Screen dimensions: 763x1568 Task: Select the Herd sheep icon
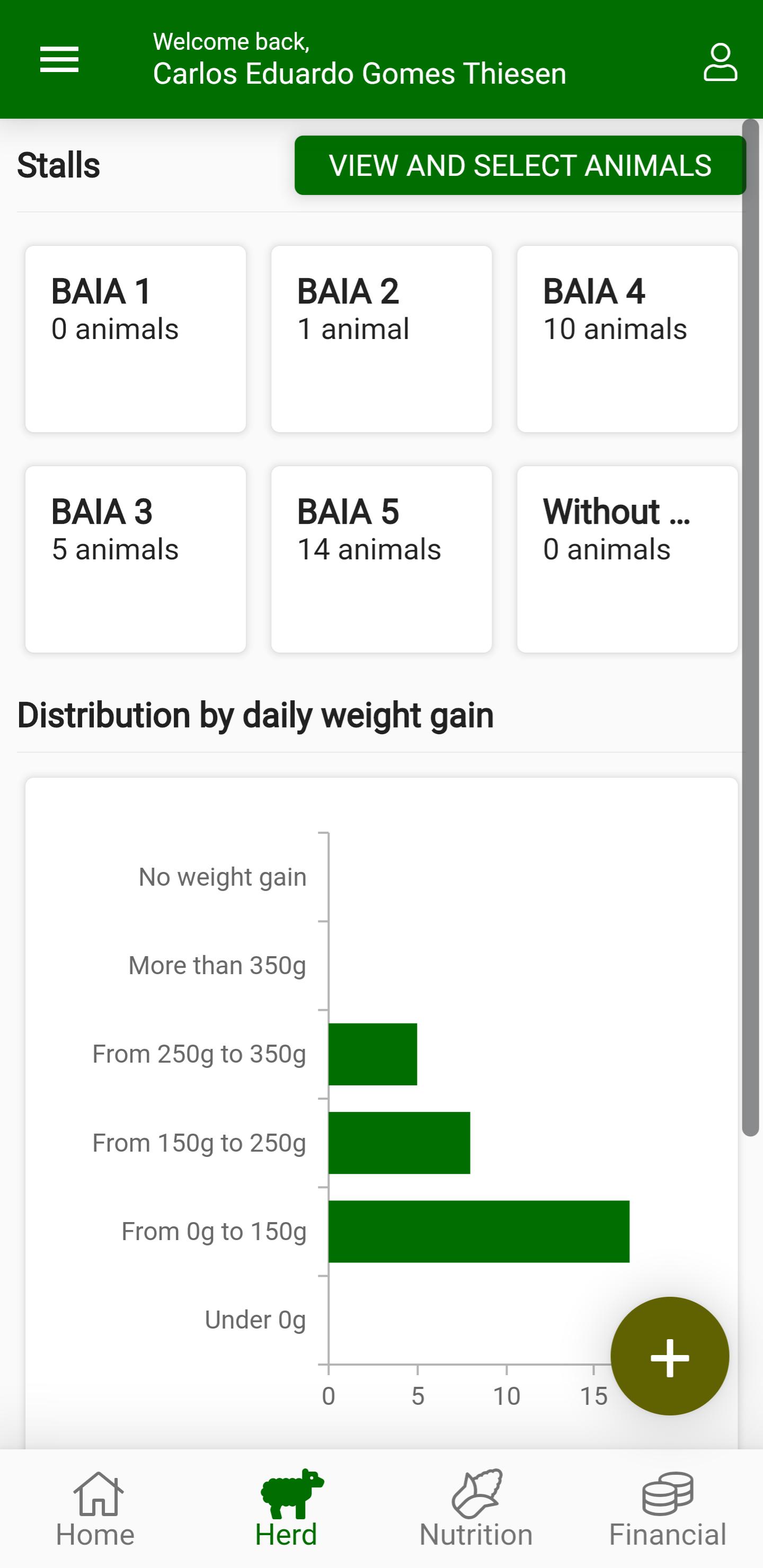click(x=292, y=1493)
